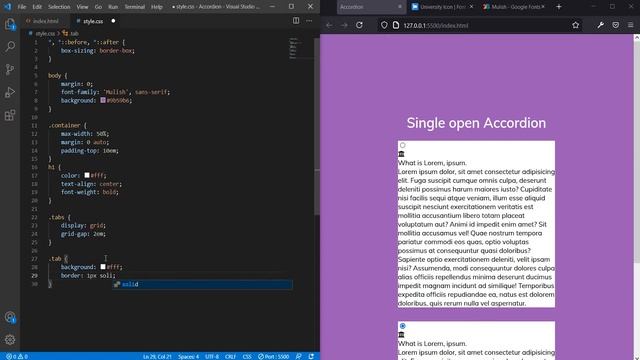Open the Selection menu
640x360 pixels.
tap(59, 7)
